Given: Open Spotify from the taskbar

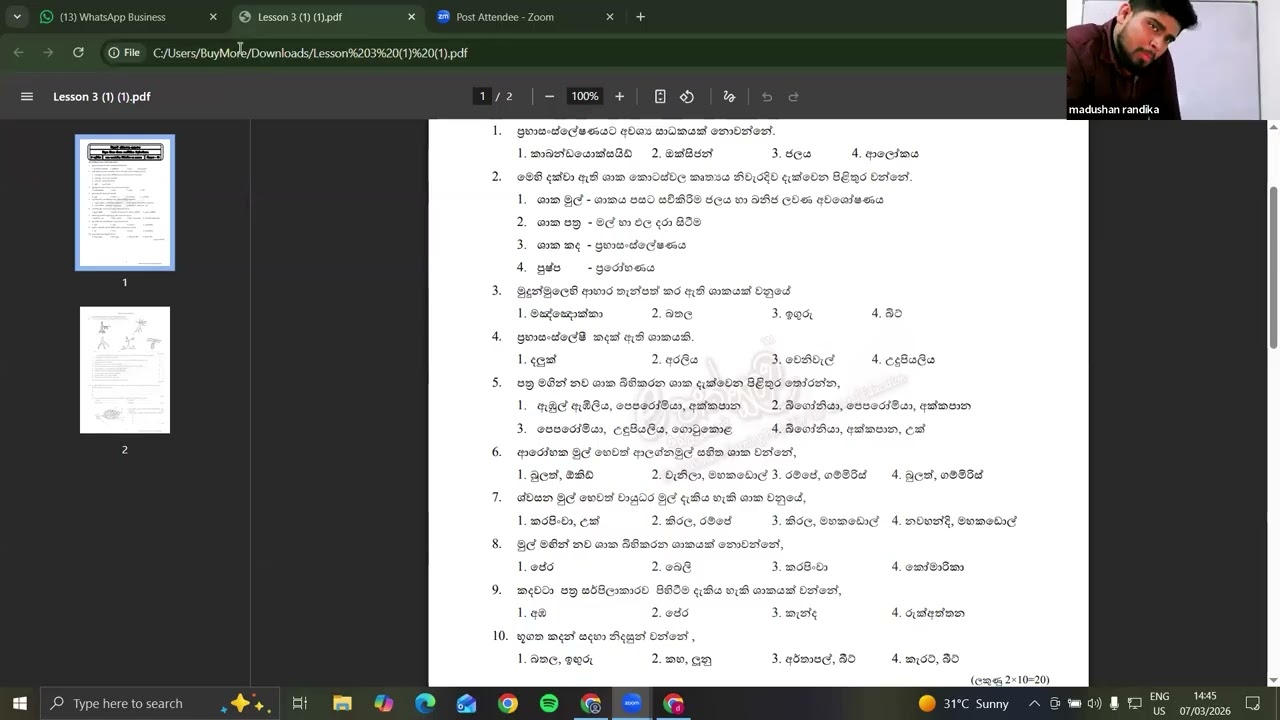Looking at the screenshot, I should pos(549,704).
